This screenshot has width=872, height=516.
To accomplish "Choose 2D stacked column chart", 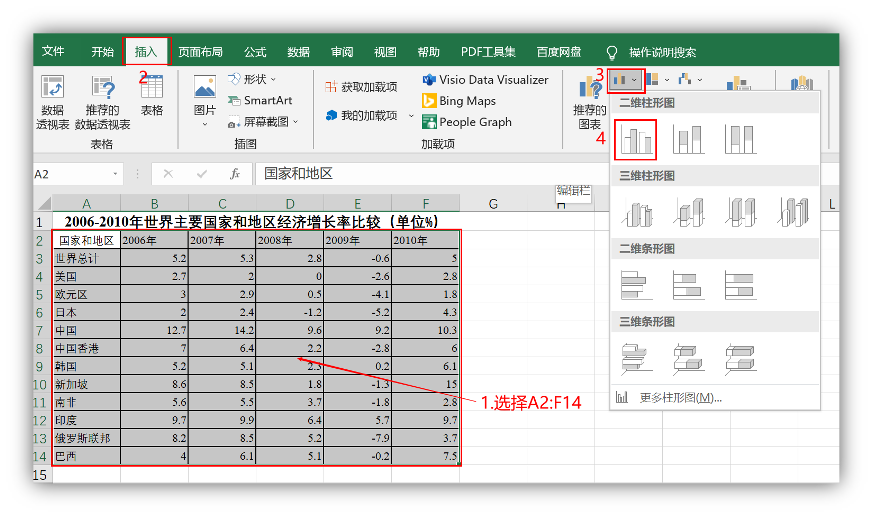I will 688,140.
